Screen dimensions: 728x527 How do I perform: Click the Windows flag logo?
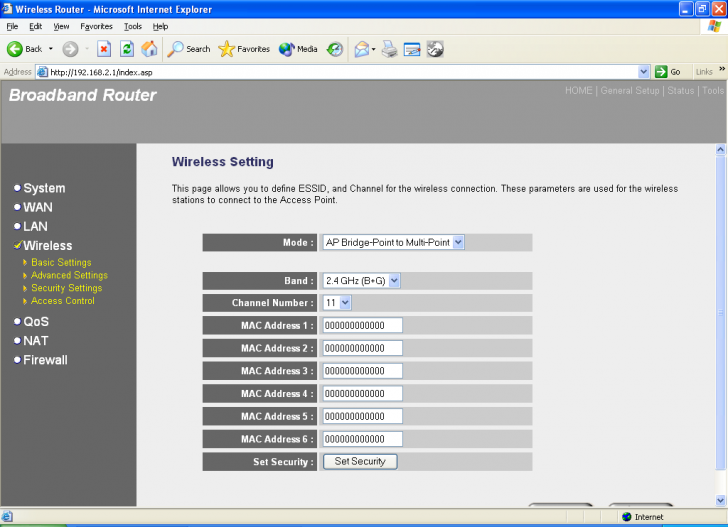point(714,26)
